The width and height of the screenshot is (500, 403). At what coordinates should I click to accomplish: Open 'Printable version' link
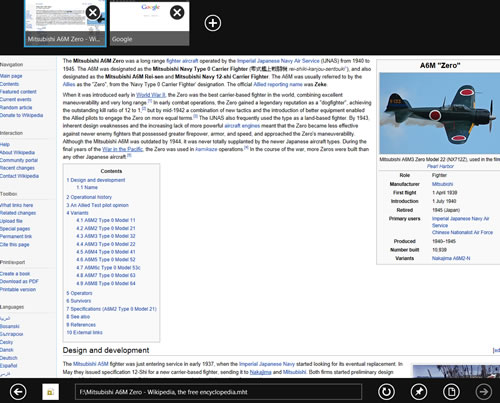point(18,289)
